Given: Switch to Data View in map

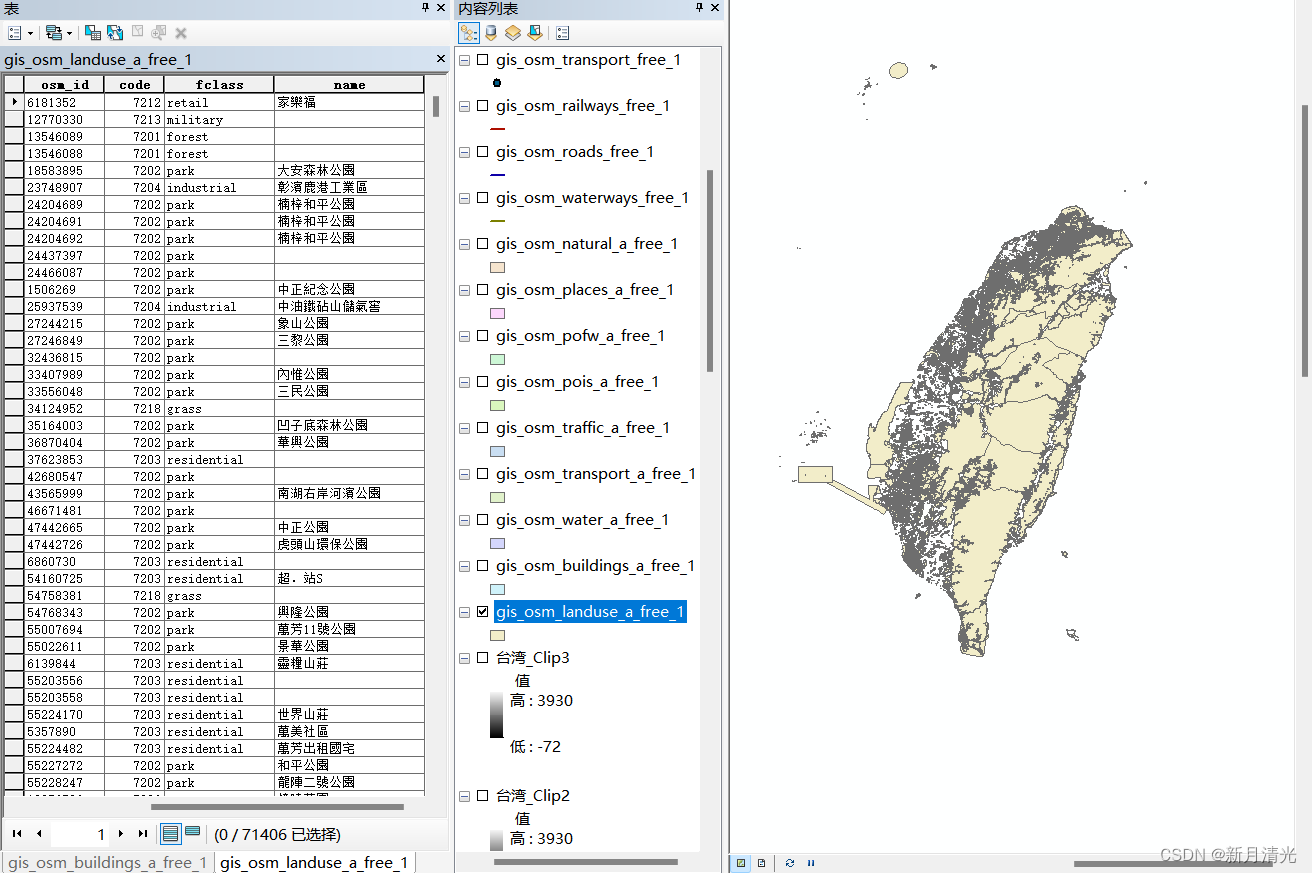Looking at the screenshot, I should [741, 862].
